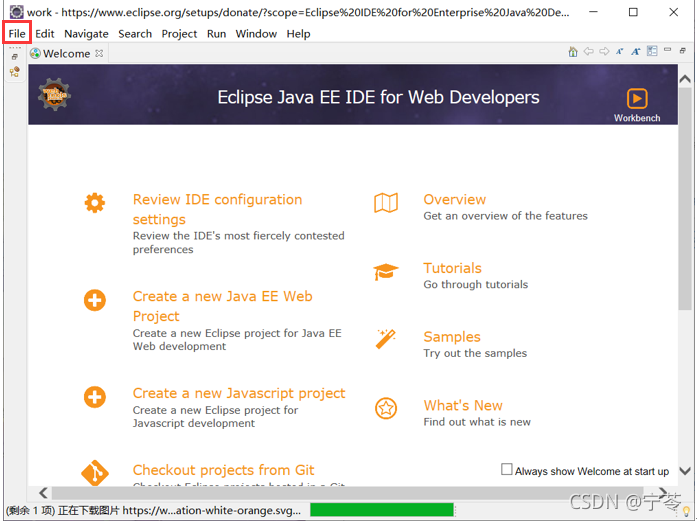The image size is (697, 521).
Task: Click plus icon for Javascript project
Action: click(95, 397)
